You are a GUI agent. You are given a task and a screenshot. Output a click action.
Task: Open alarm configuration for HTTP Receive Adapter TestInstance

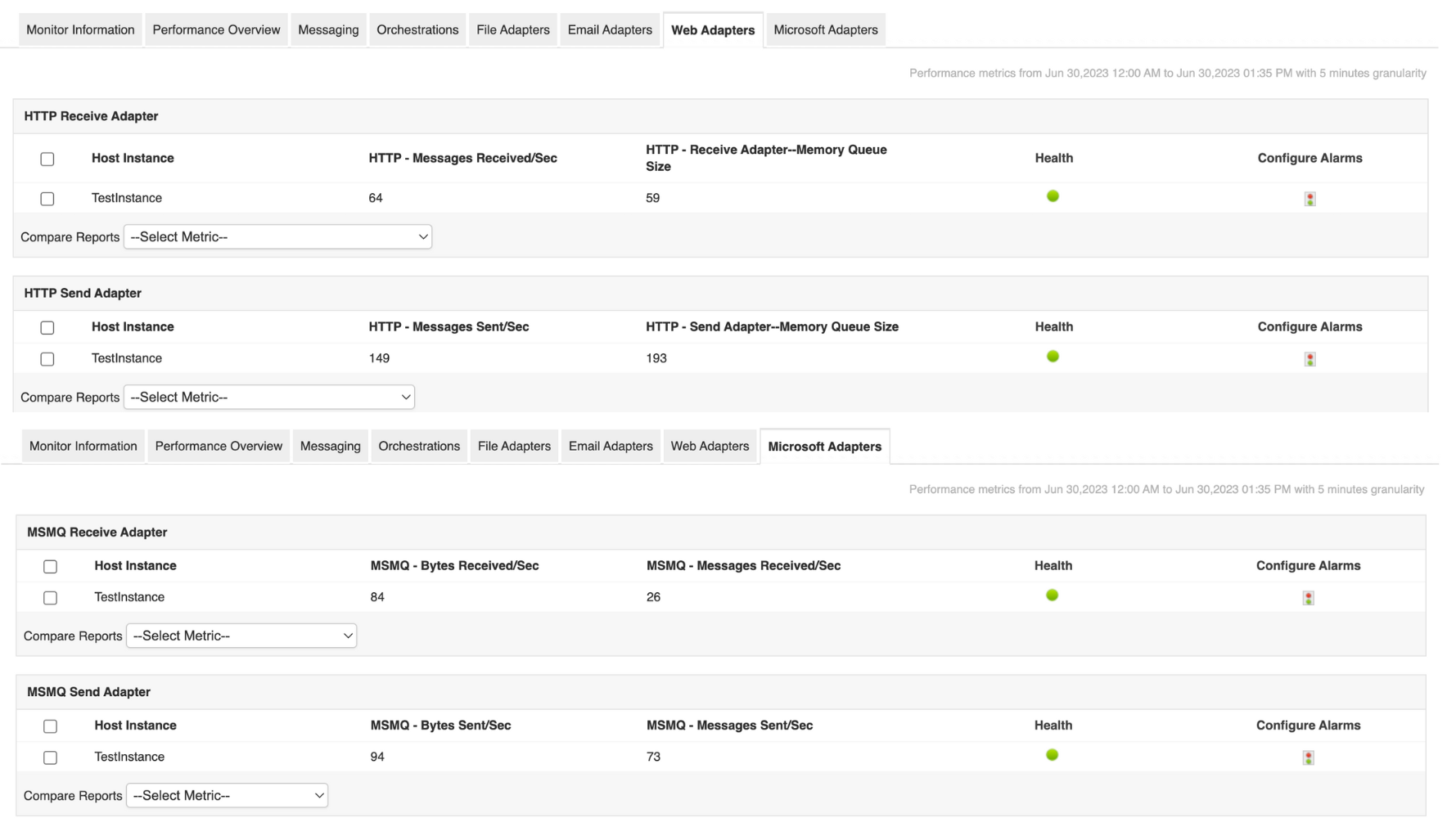click(x=1309, y=199)
